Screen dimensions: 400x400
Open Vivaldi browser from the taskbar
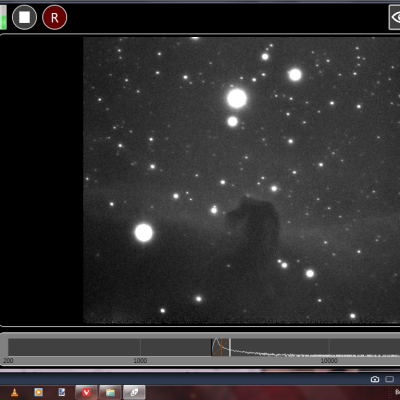coord(86,392)
